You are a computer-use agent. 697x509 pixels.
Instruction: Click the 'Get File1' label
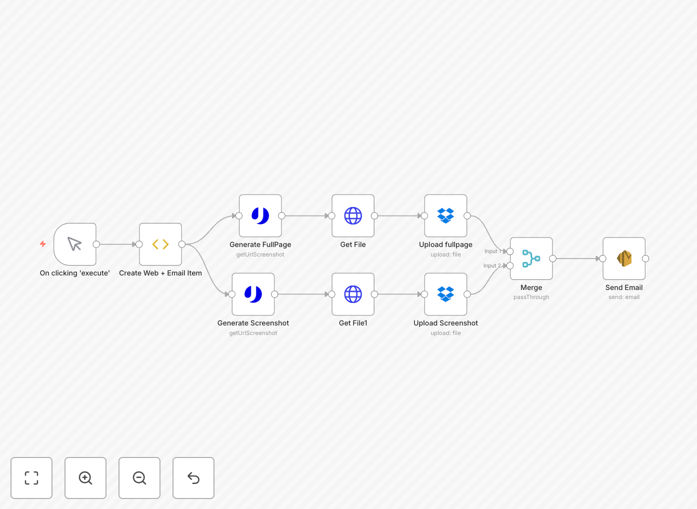click(353, 323)
